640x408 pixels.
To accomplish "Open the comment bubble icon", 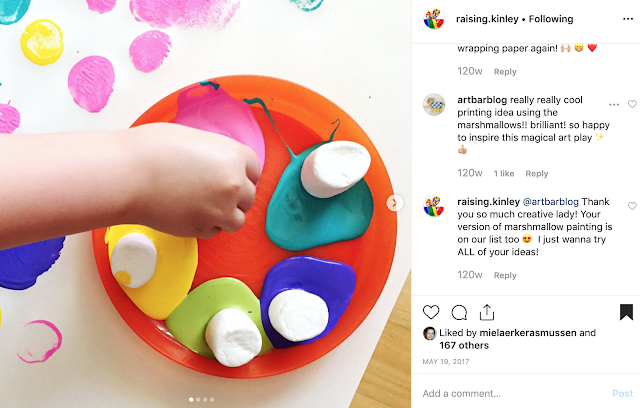I will coord(459,313).
